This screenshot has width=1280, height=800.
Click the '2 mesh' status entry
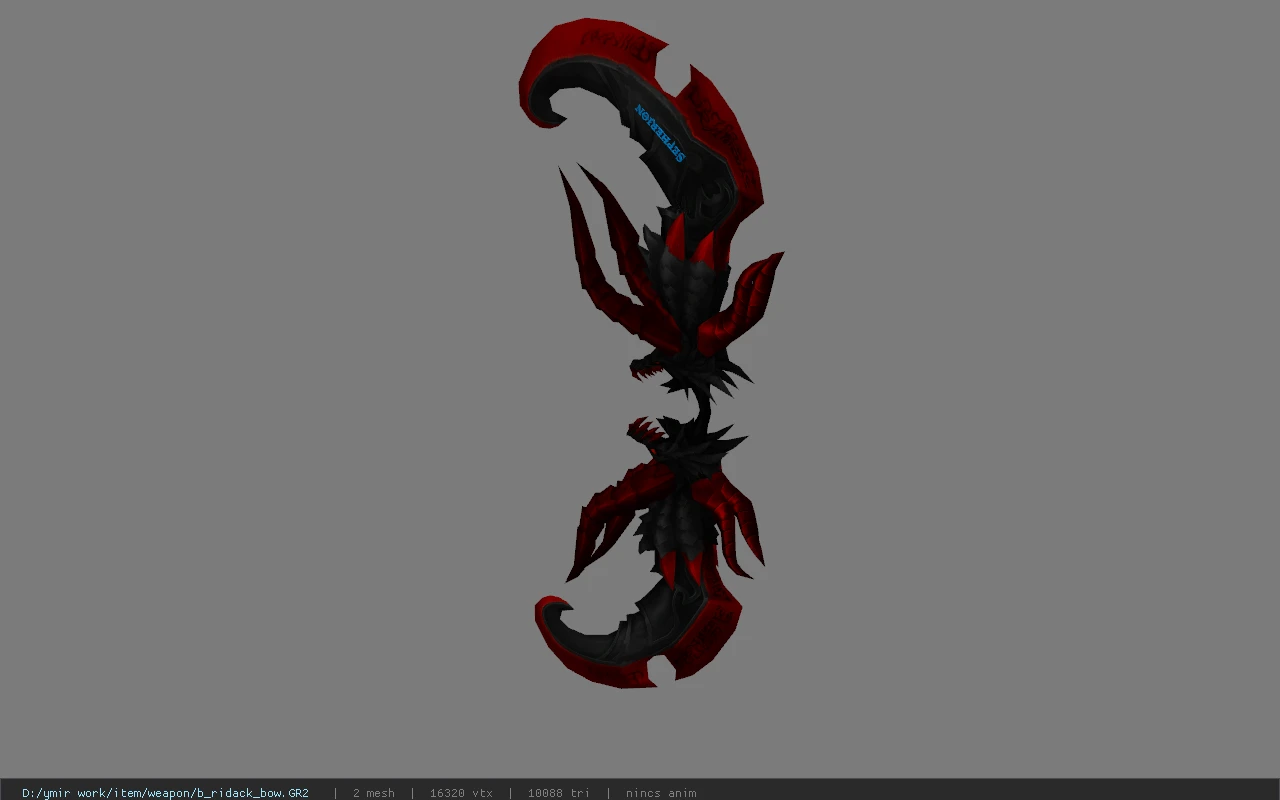[374, 793]
